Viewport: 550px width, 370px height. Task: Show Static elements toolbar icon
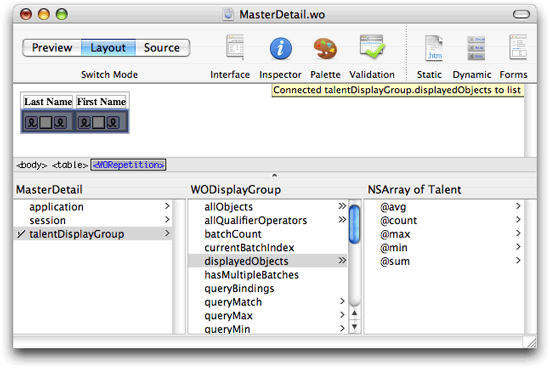coord(434,48)
